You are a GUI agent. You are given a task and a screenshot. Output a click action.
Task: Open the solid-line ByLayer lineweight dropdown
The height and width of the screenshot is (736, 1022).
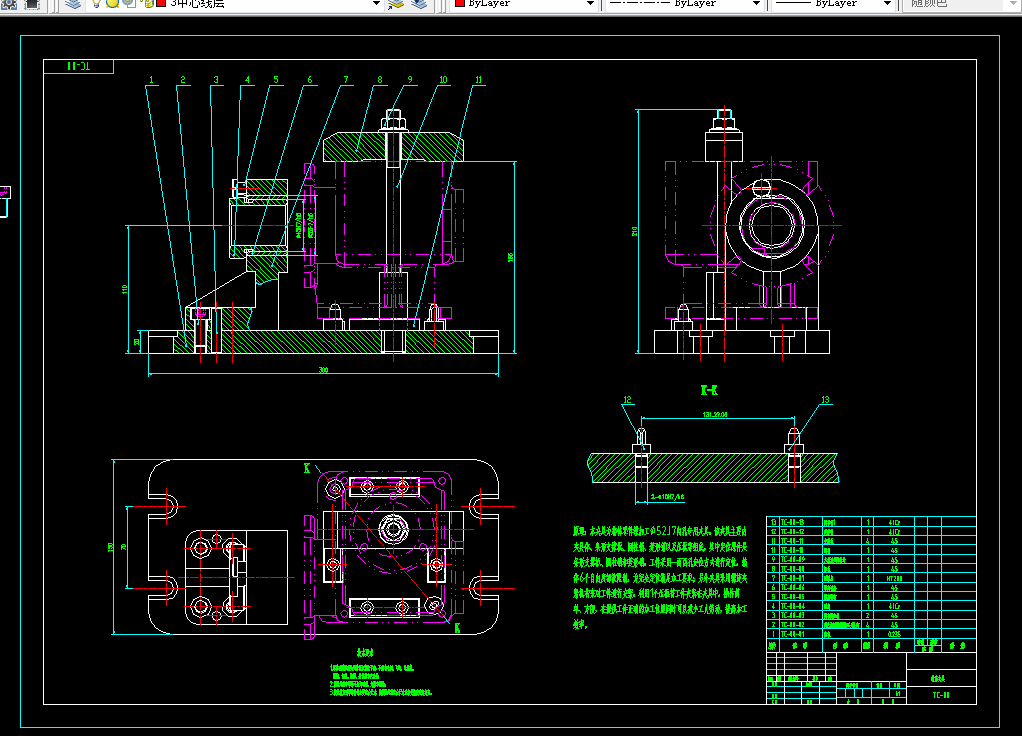tap(832, 4)
